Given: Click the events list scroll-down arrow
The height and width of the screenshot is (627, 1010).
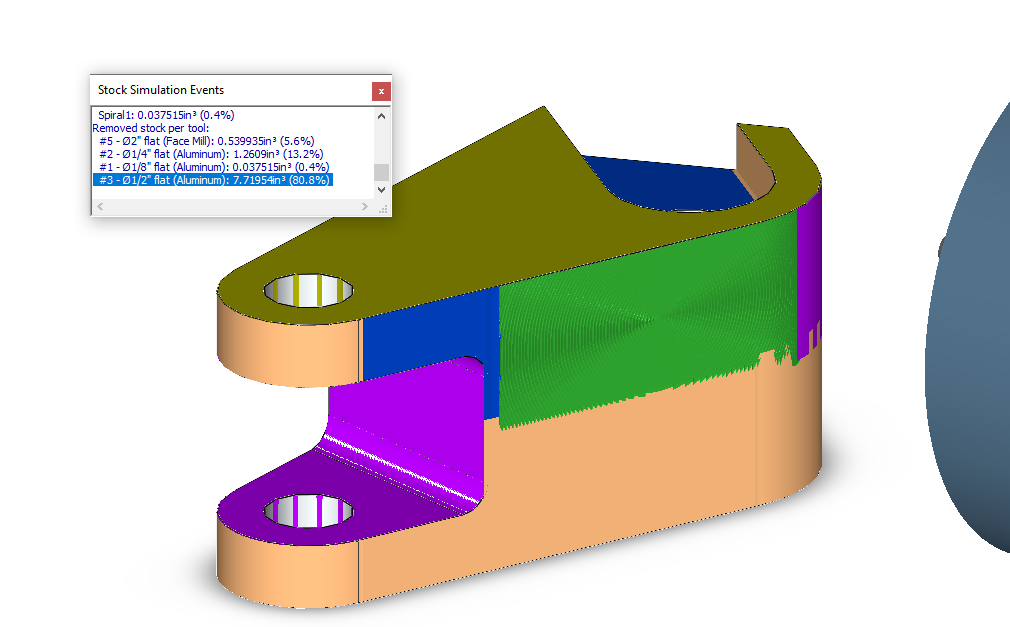Looking at the screenshot, I should pos(381,189).
